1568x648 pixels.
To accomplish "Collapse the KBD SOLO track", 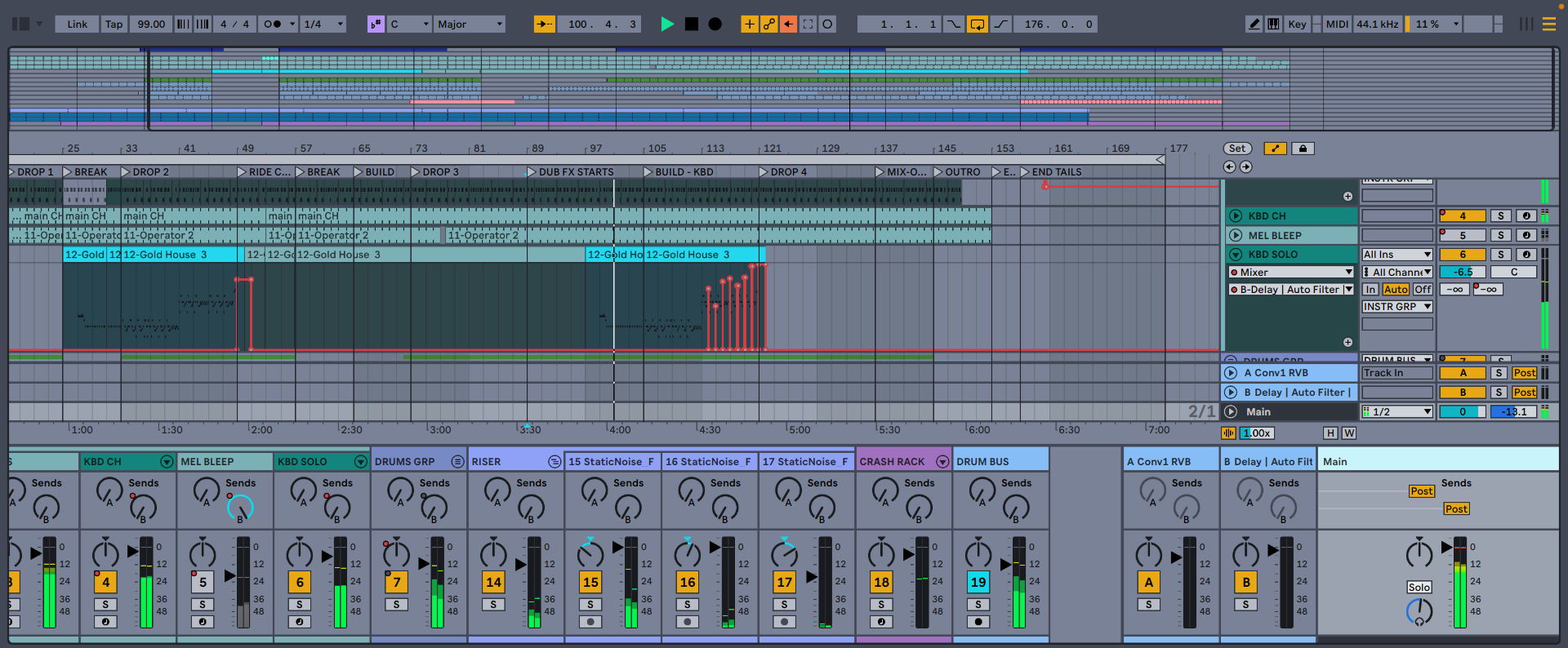I will click(x=1236, y=255).
